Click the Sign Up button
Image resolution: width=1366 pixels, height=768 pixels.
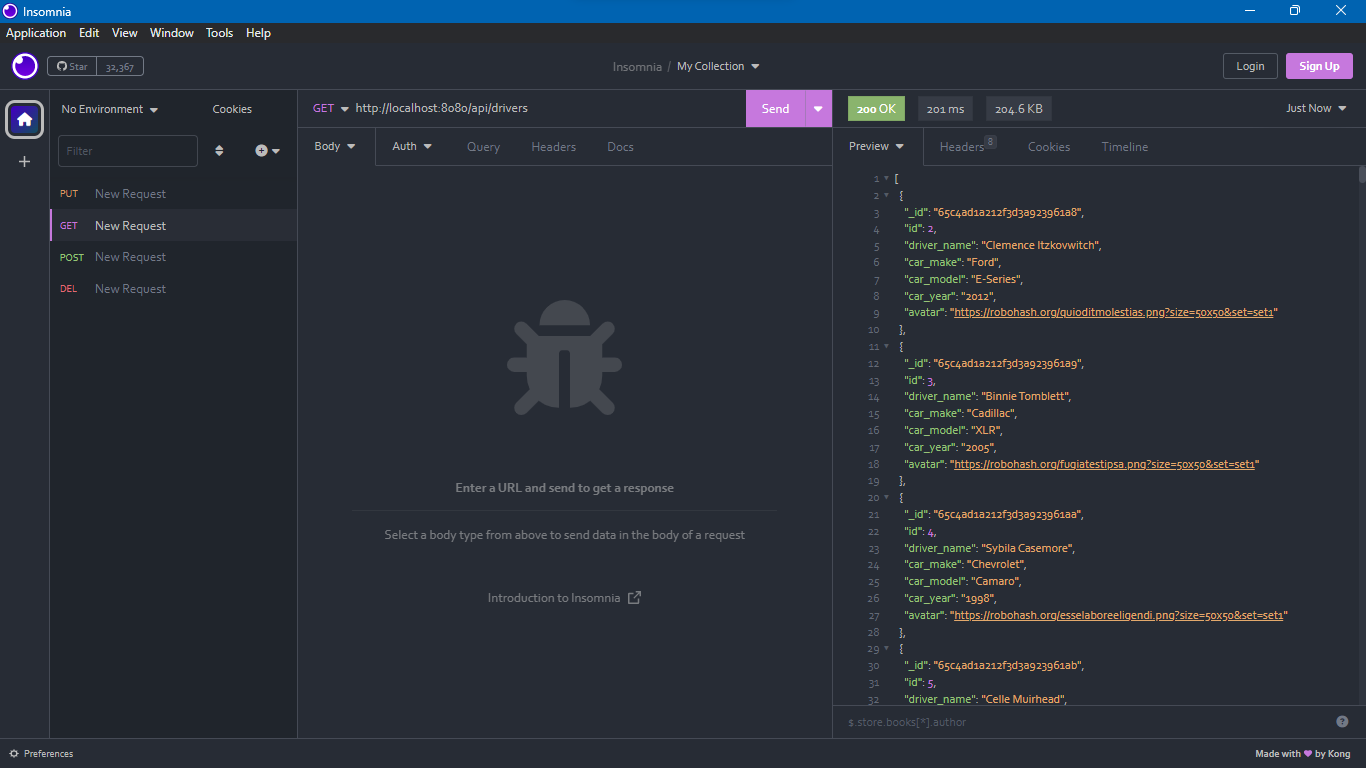(1319, 66)
